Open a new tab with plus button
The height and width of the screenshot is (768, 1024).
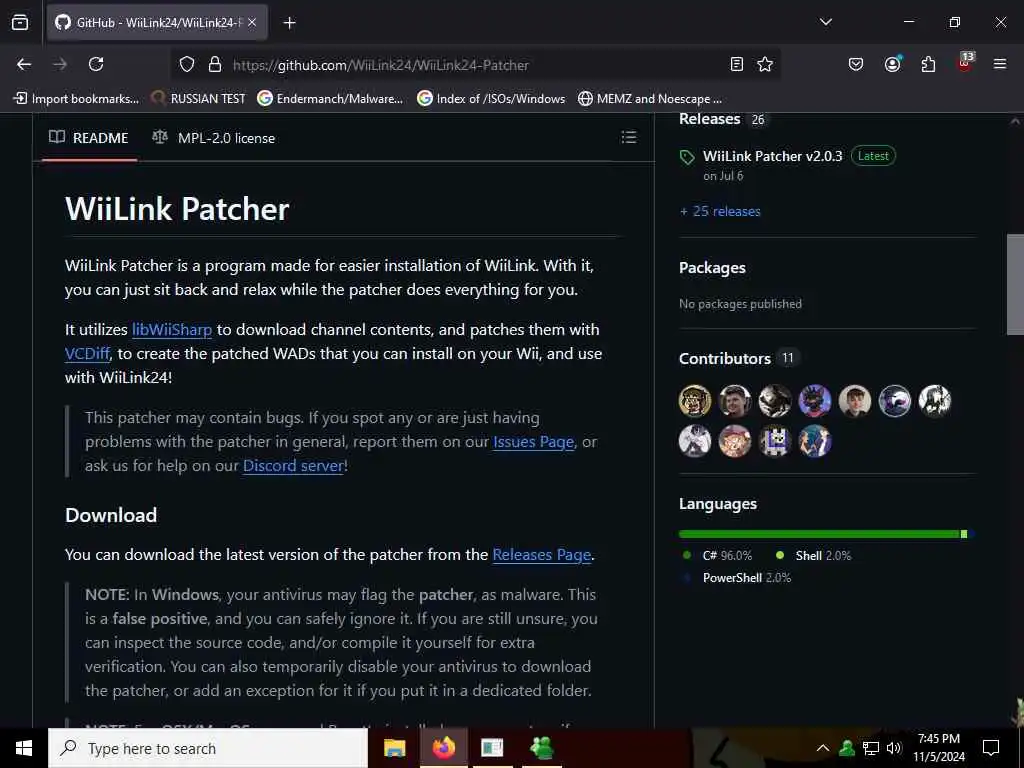coord(289,23)
